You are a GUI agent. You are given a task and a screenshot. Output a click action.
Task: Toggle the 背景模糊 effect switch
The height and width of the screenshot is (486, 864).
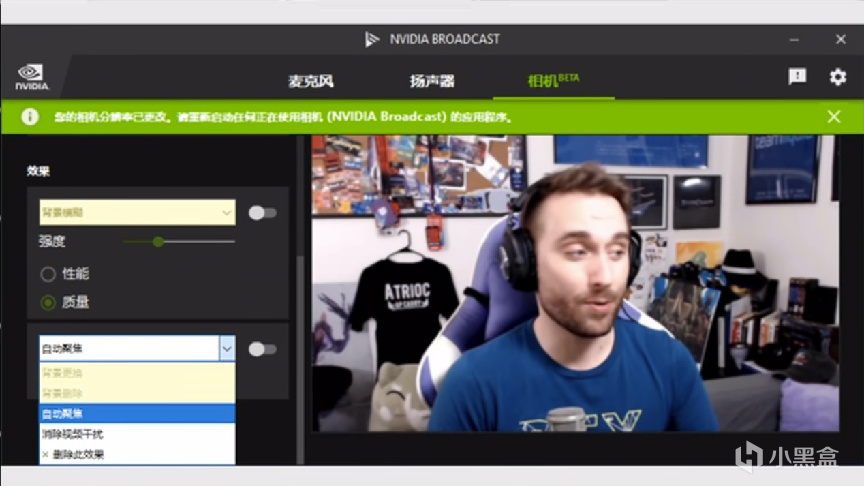click(x=262, y=213)
